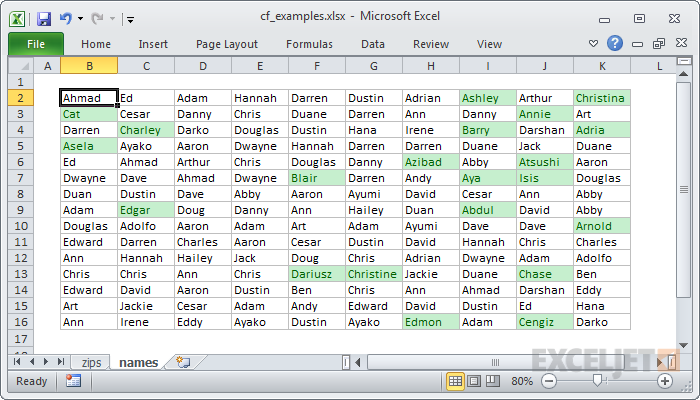Switch to the Data tab

[x=373, y=44]
